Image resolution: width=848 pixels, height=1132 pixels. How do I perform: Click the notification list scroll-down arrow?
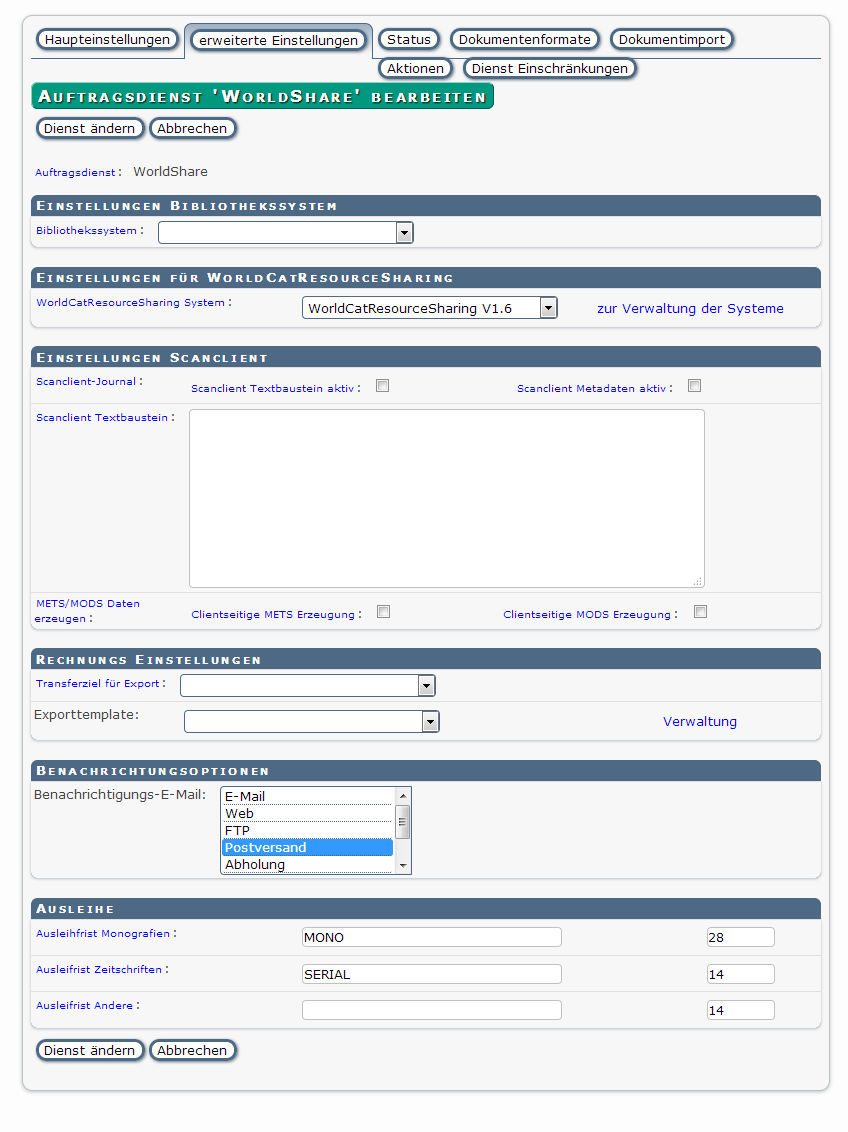(x=403, y=866)
